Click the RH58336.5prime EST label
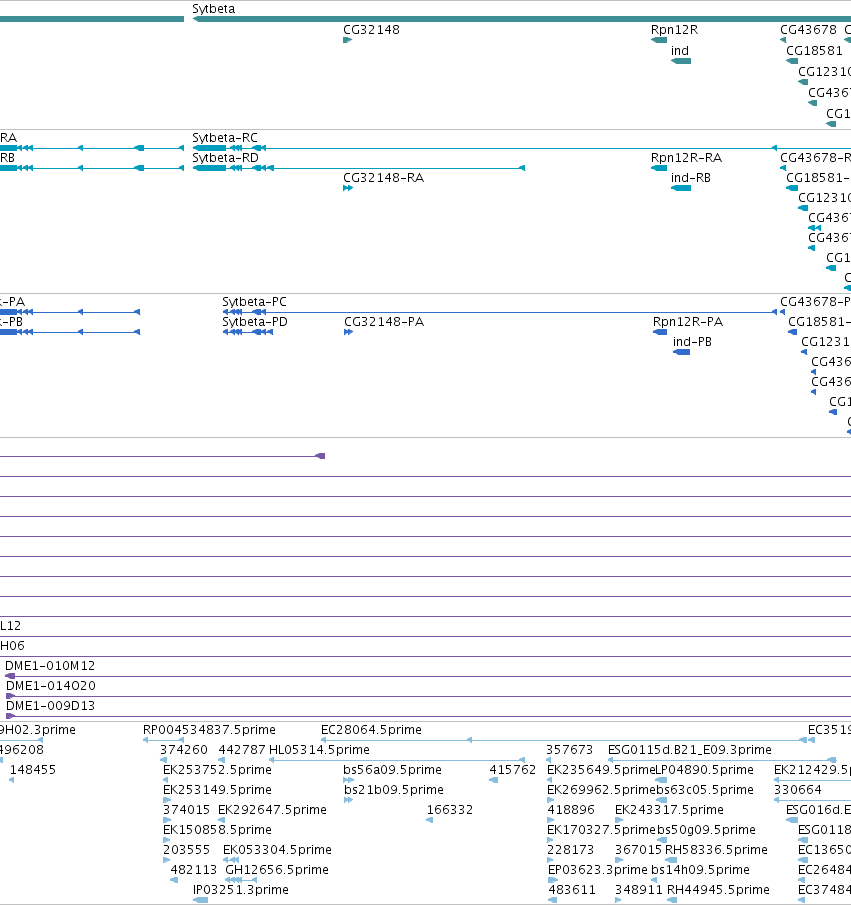Image resolution: width=851 pixels, height=905 pixels. coord(716,850)
